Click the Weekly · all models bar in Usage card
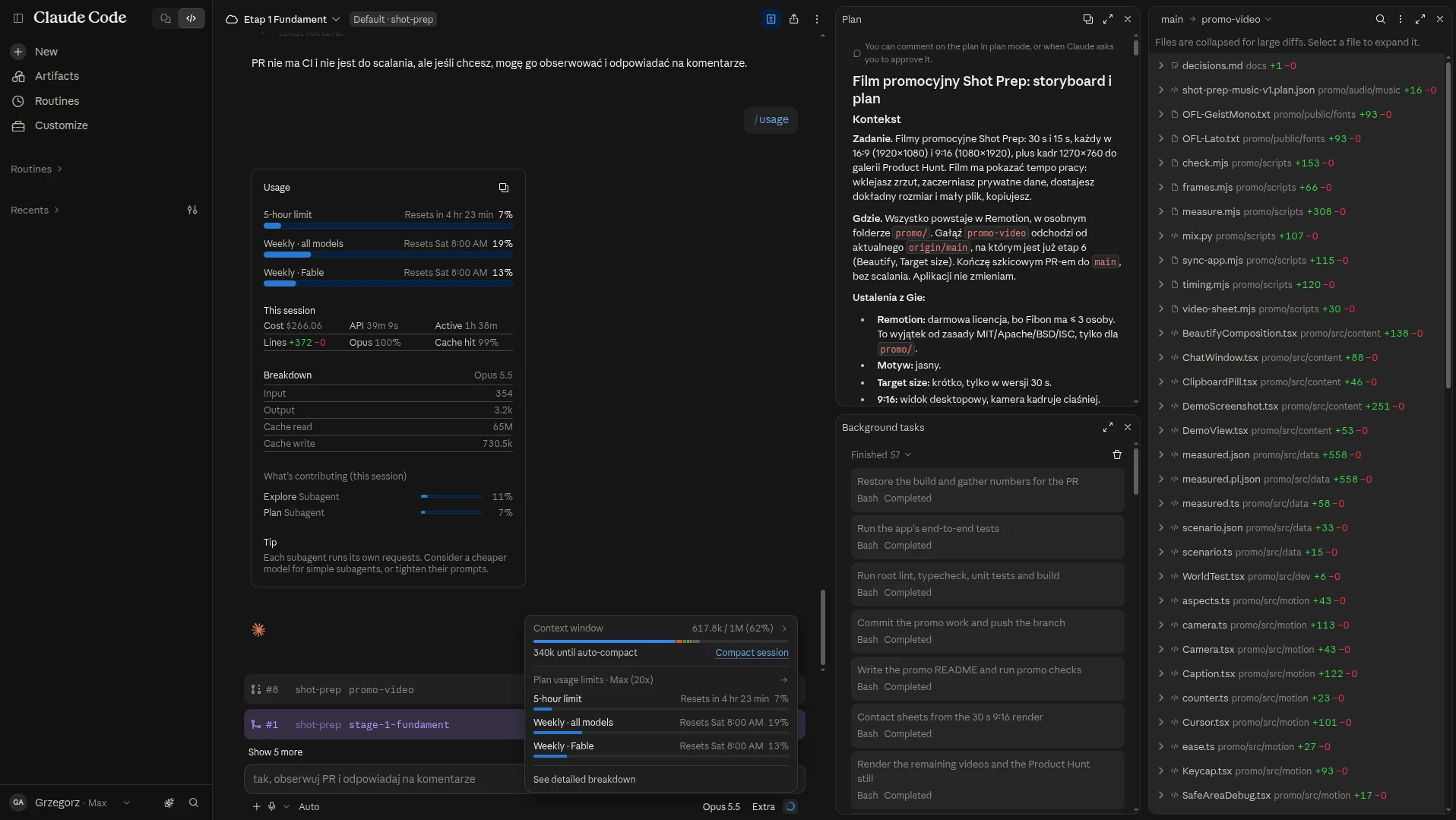 tap(388, 255)
